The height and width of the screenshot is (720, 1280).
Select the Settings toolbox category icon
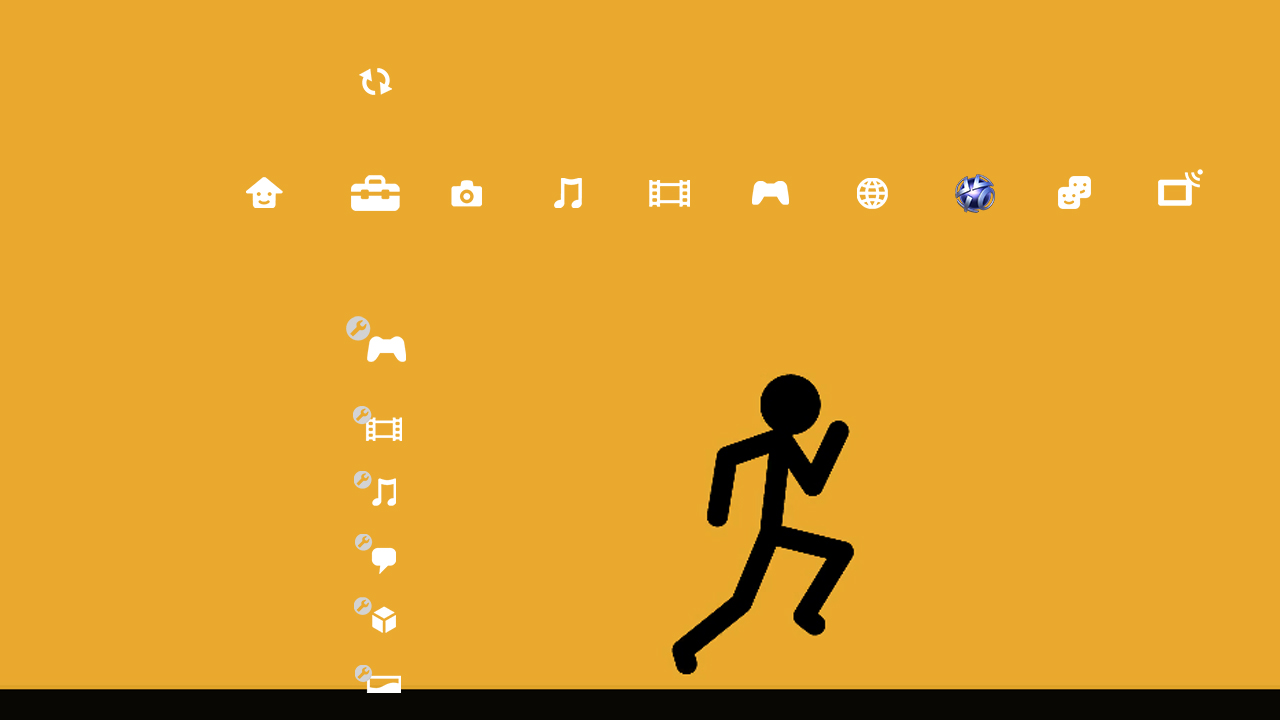pyautogui.click(x=375, y=193)
